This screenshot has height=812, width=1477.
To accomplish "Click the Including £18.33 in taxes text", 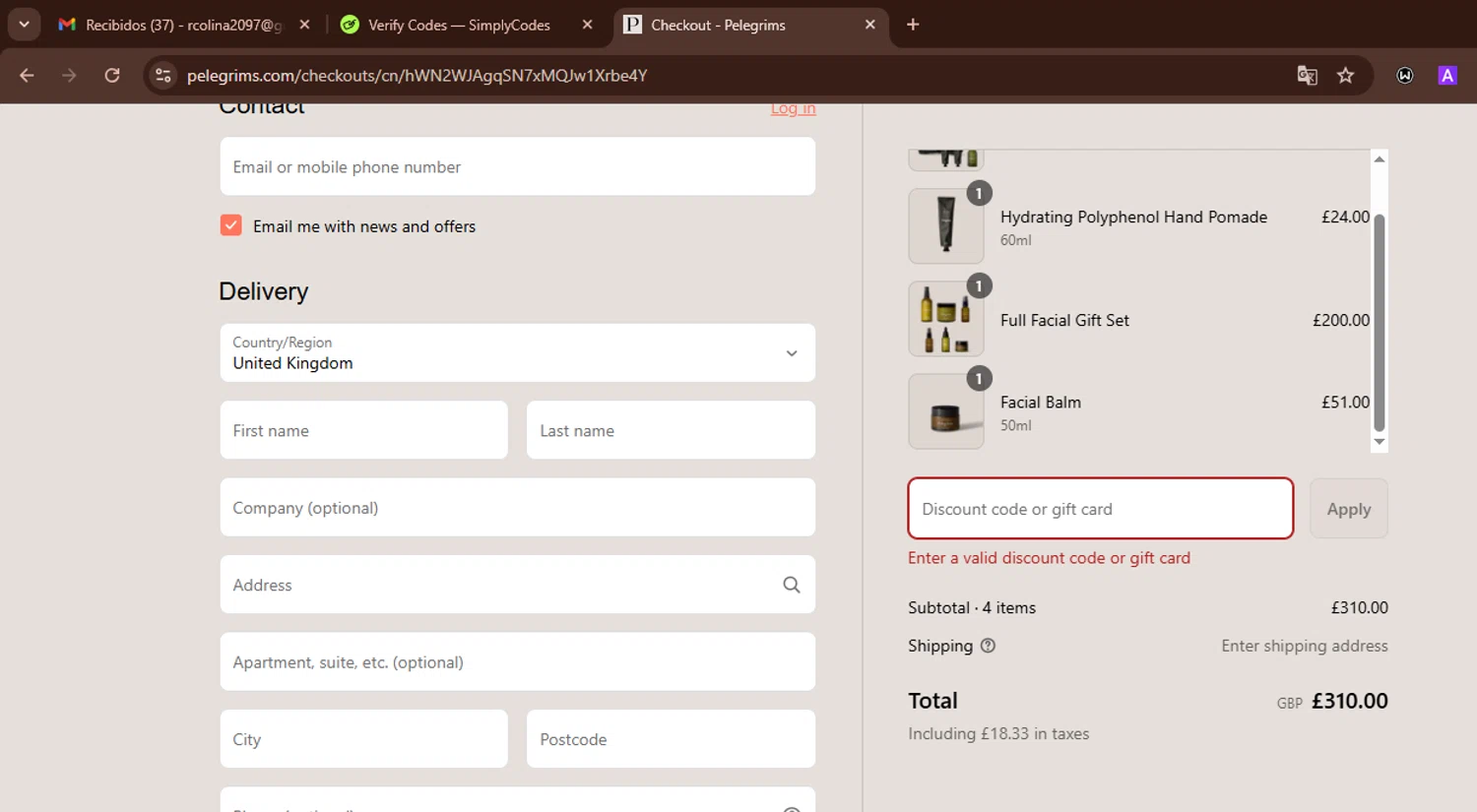I will tap(998, 733).
